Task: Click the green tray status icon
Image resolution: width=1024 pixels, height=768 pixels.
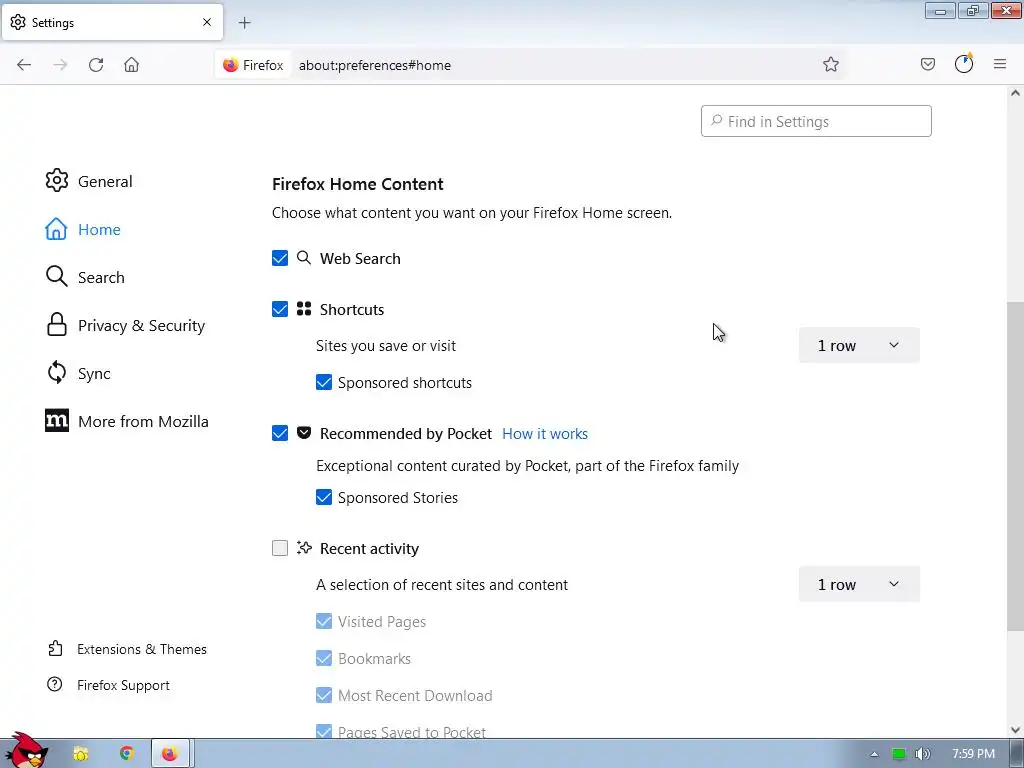Action: tap(899, 754)
